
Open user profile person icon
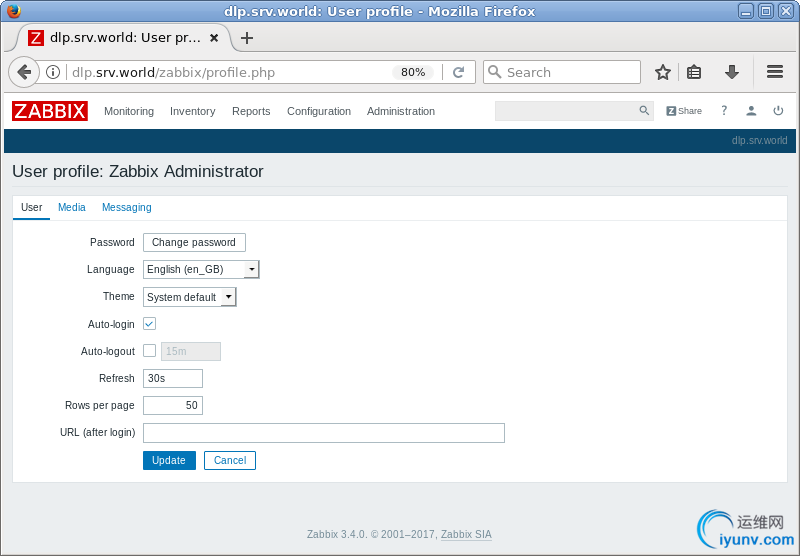(x=751, y=111)
